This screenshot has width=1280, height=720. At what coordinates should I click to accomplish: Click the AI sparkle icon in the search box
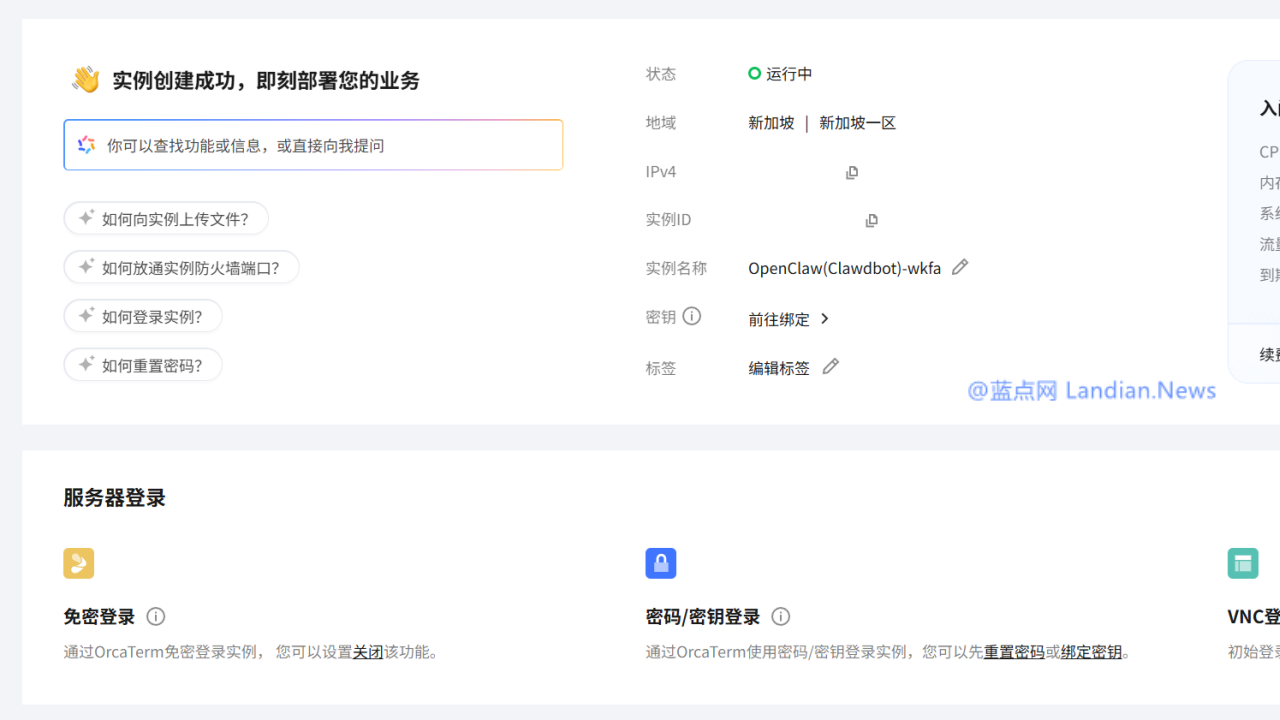click(85, 144)
